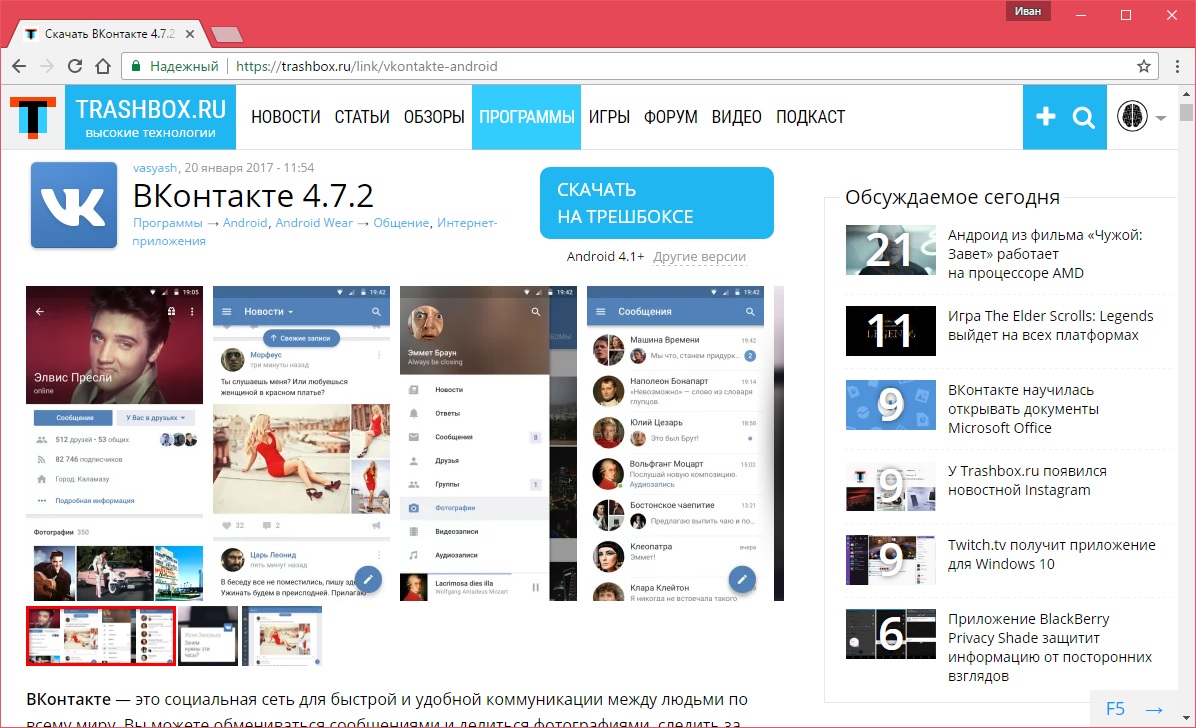Click the thumbnail with 6 comments
Screen dimensions: 1196x728
pos(891,634)
